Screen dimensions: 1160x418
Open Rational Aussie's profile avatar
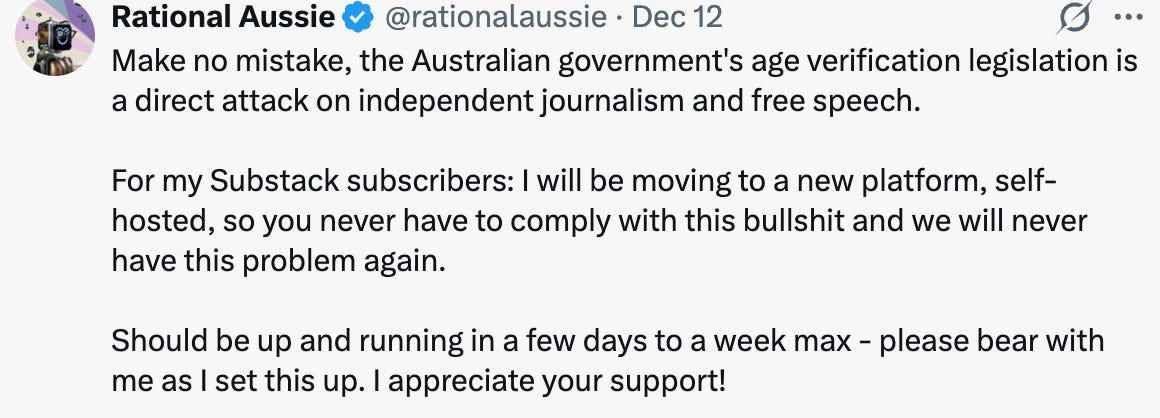coord(55,37)
